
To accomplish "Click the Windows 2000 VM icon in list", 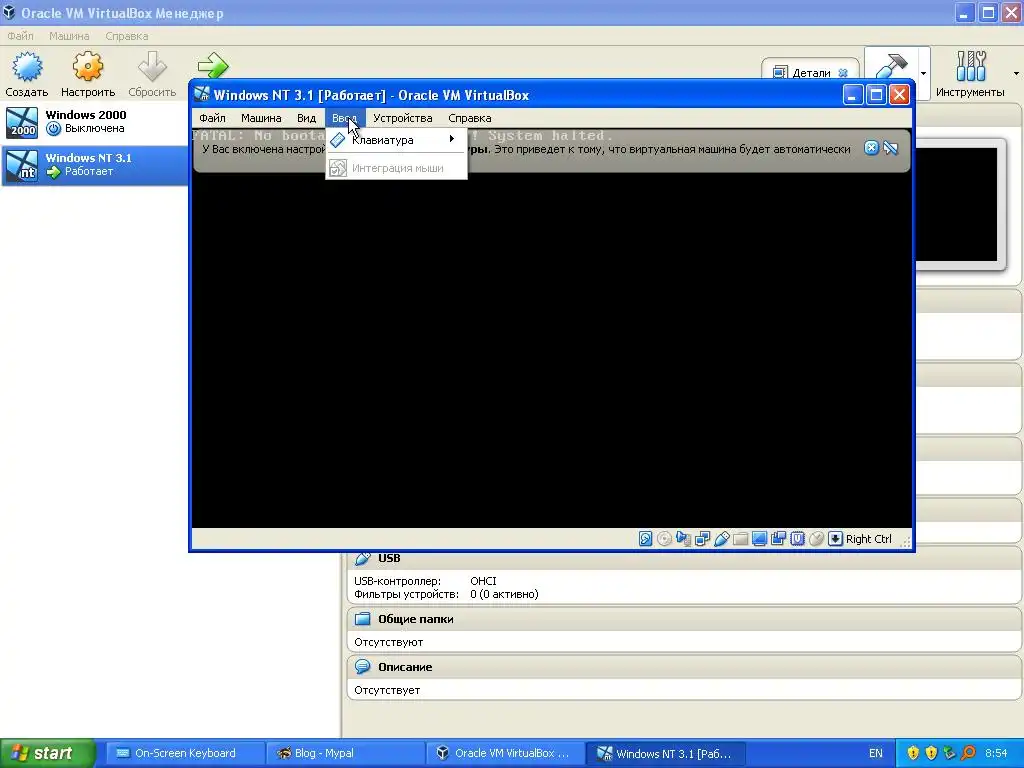I will pos(22,122).
